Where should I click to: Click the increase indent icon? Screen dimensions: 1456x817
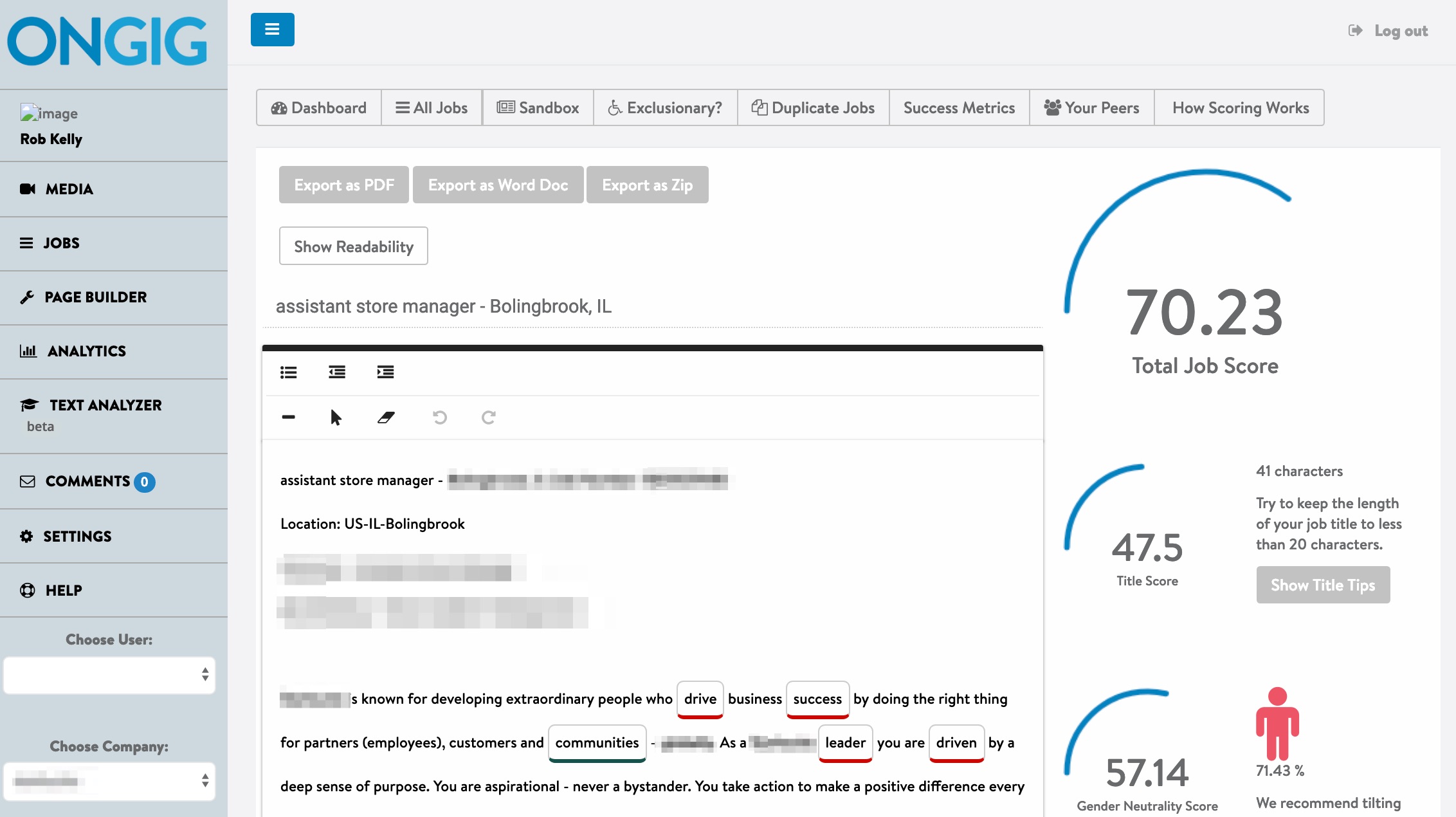tap(385, 372)
